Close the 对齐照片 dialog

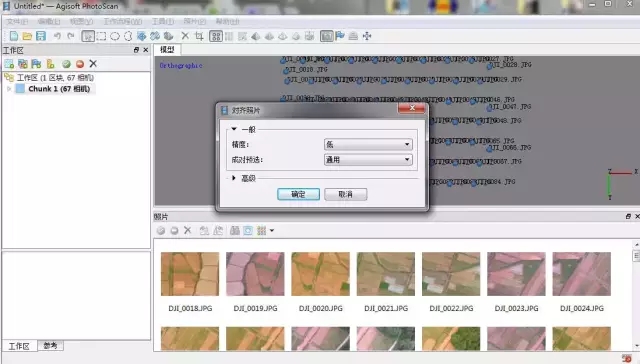(x=411, y=108)
